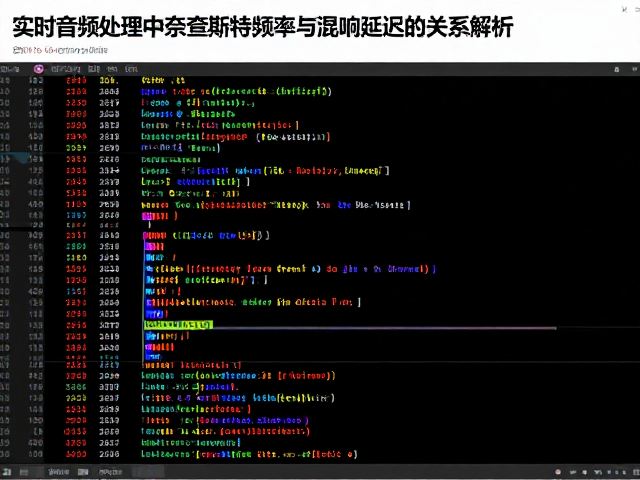Close the page using top-right X
Screen dimensions: 640x480
coord(624,9)
